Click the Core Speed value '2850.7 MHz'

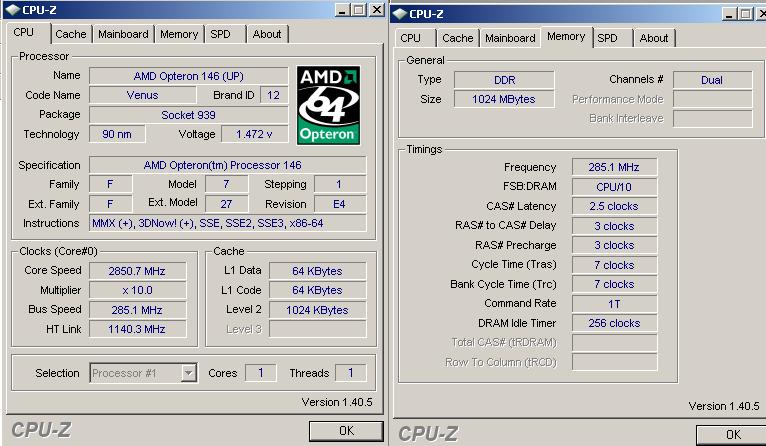[x=137, y=271]
